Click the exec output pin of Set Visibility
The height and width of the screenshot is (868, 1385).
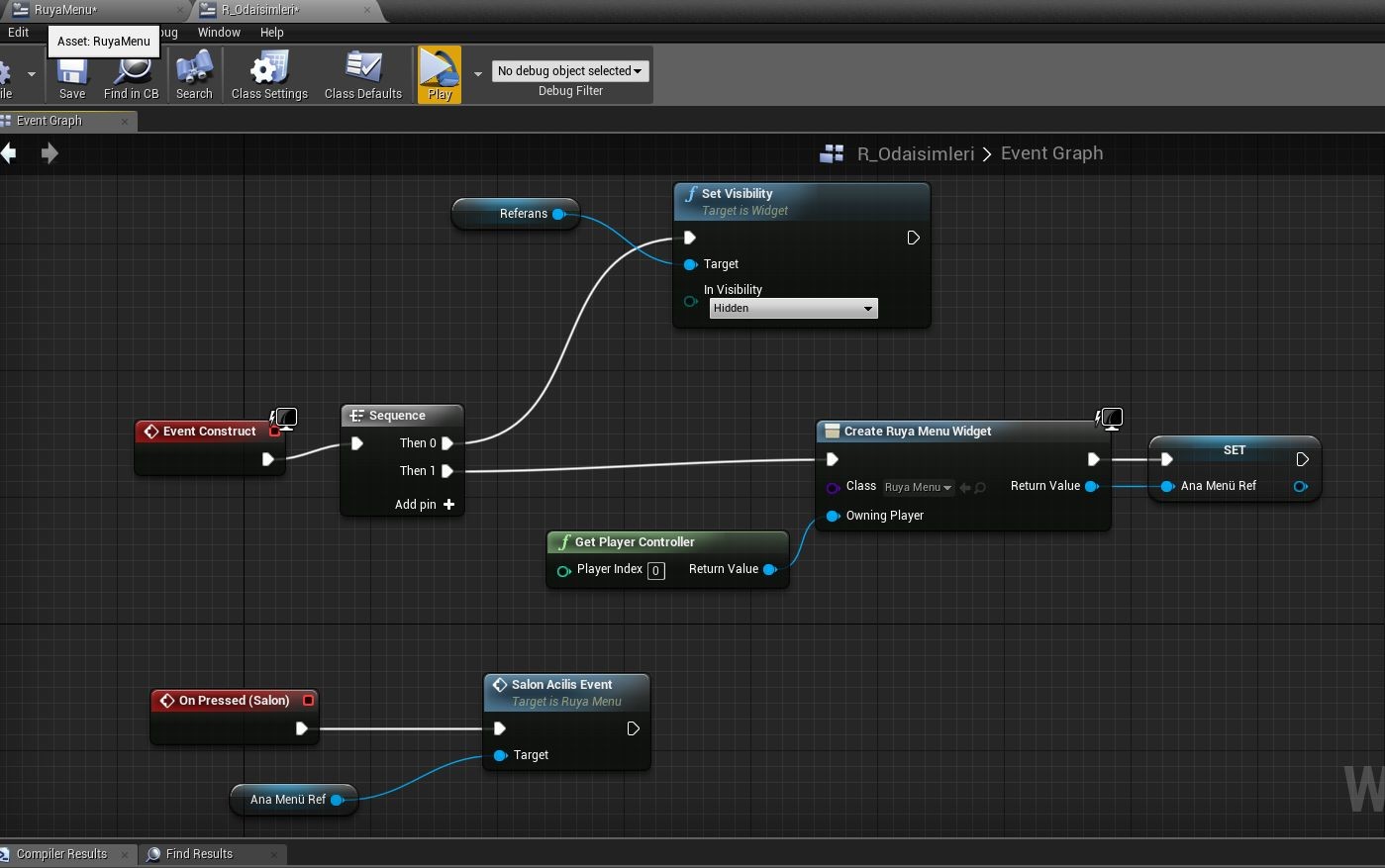914,238
